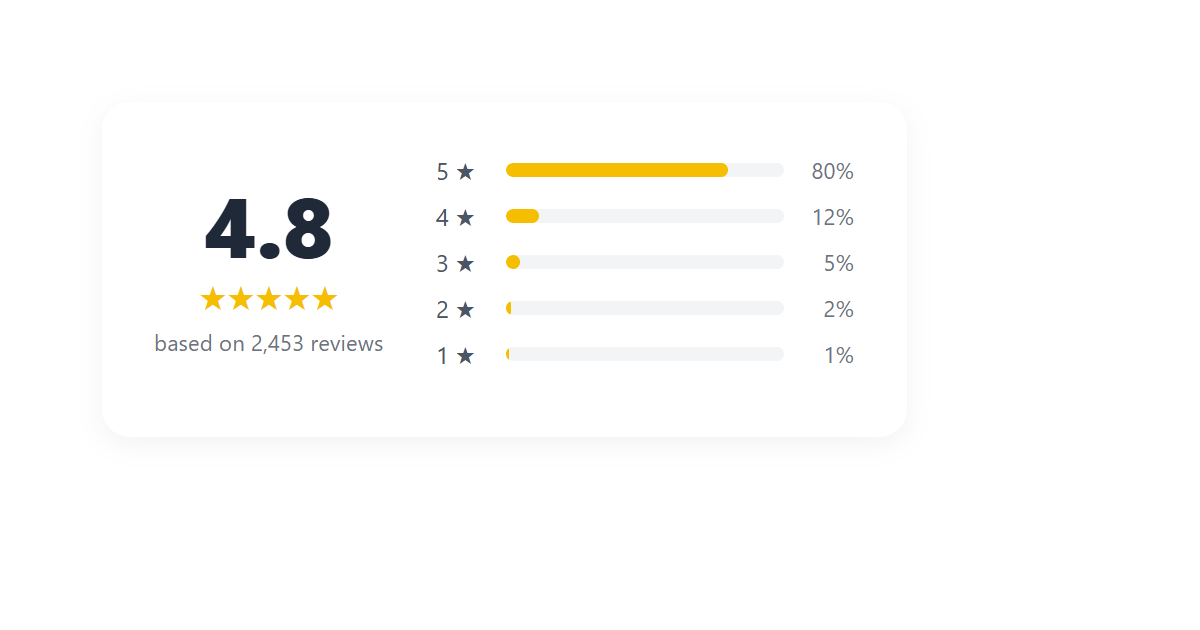Select the fourth gold star icon

point(297,297)
